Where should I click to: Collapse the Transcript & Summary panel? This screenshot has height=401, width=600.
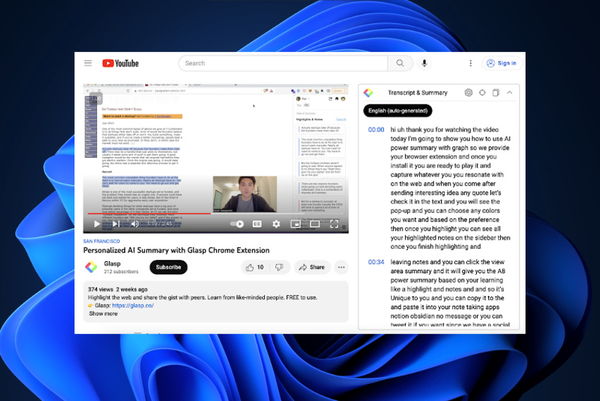509,93
